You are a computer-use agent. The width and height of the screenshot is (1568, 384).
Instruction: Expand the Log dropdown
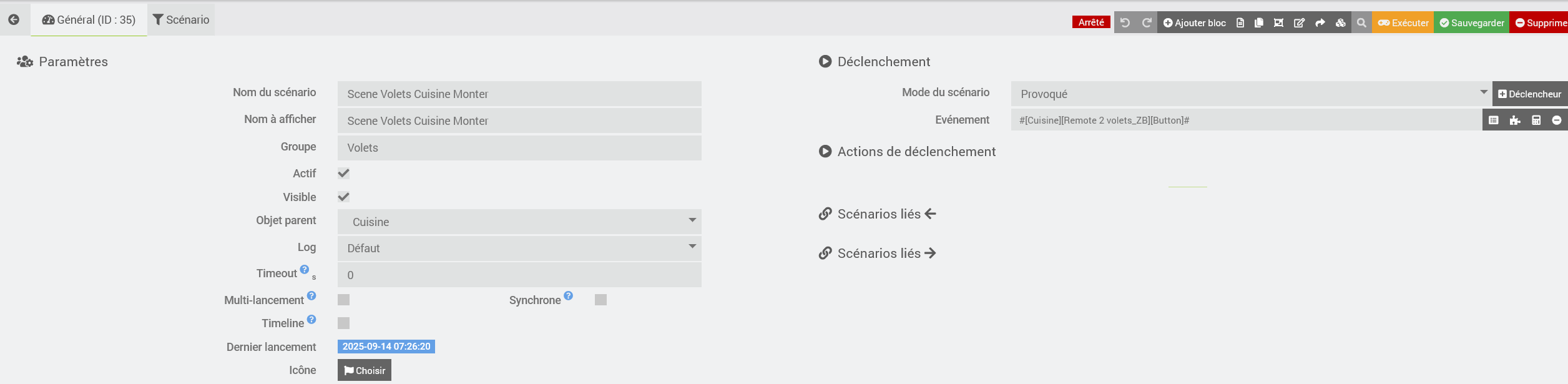519,248
